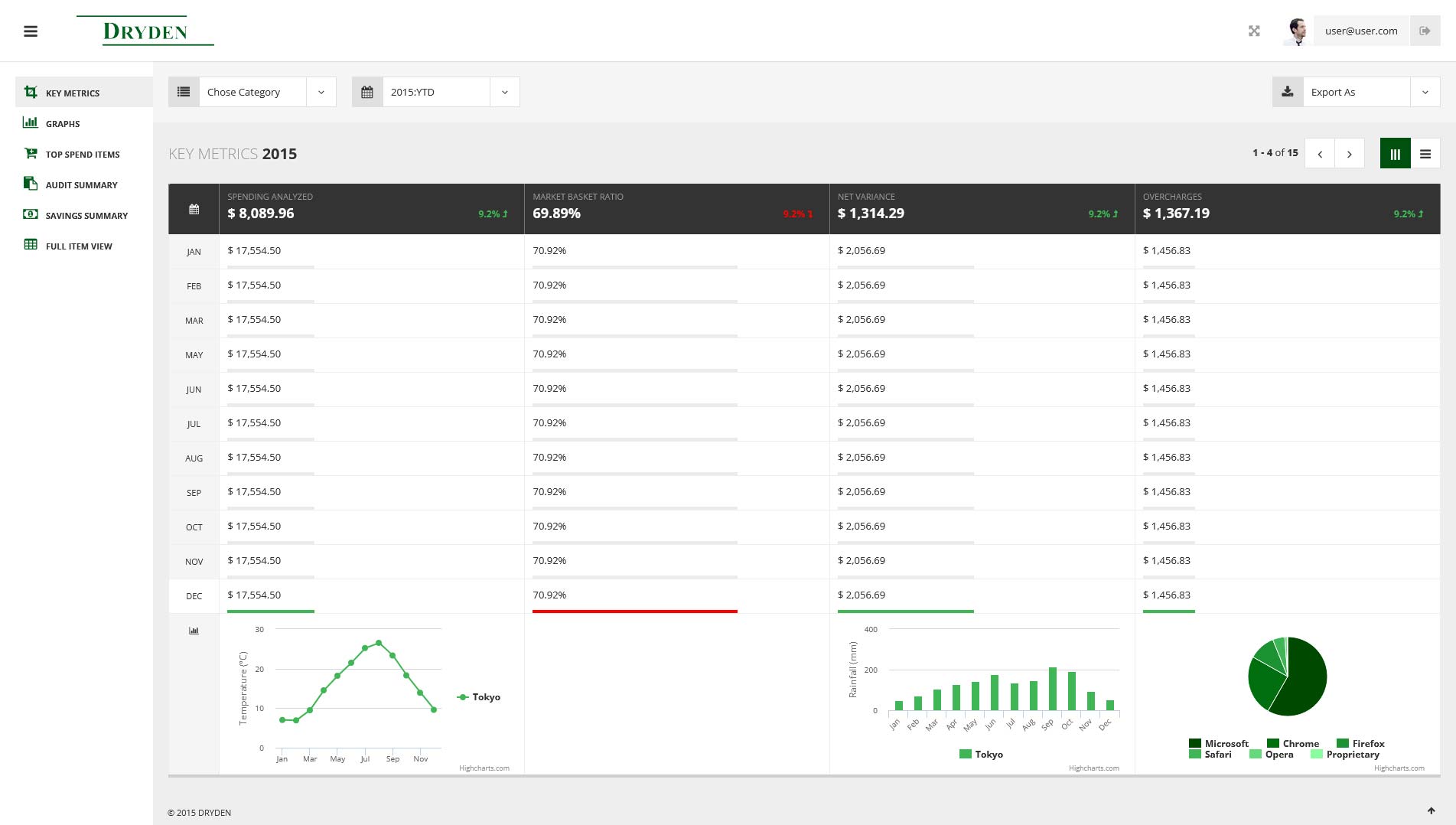1456x825 pixels.
Task: Expand the 2015:YTD date range dropdown
Action: 451,92
